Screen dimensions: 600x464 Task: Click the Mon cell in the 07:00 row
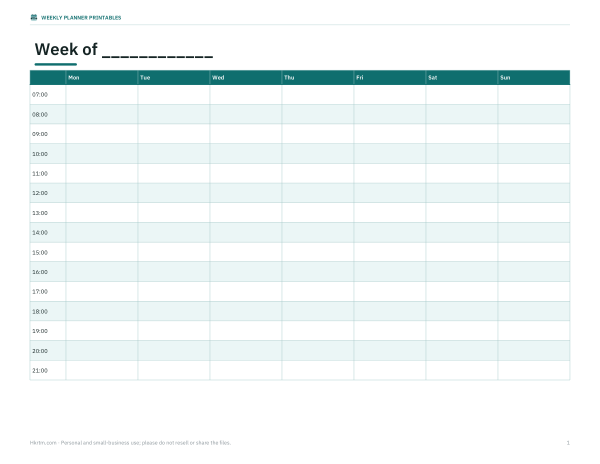[102, 94]
